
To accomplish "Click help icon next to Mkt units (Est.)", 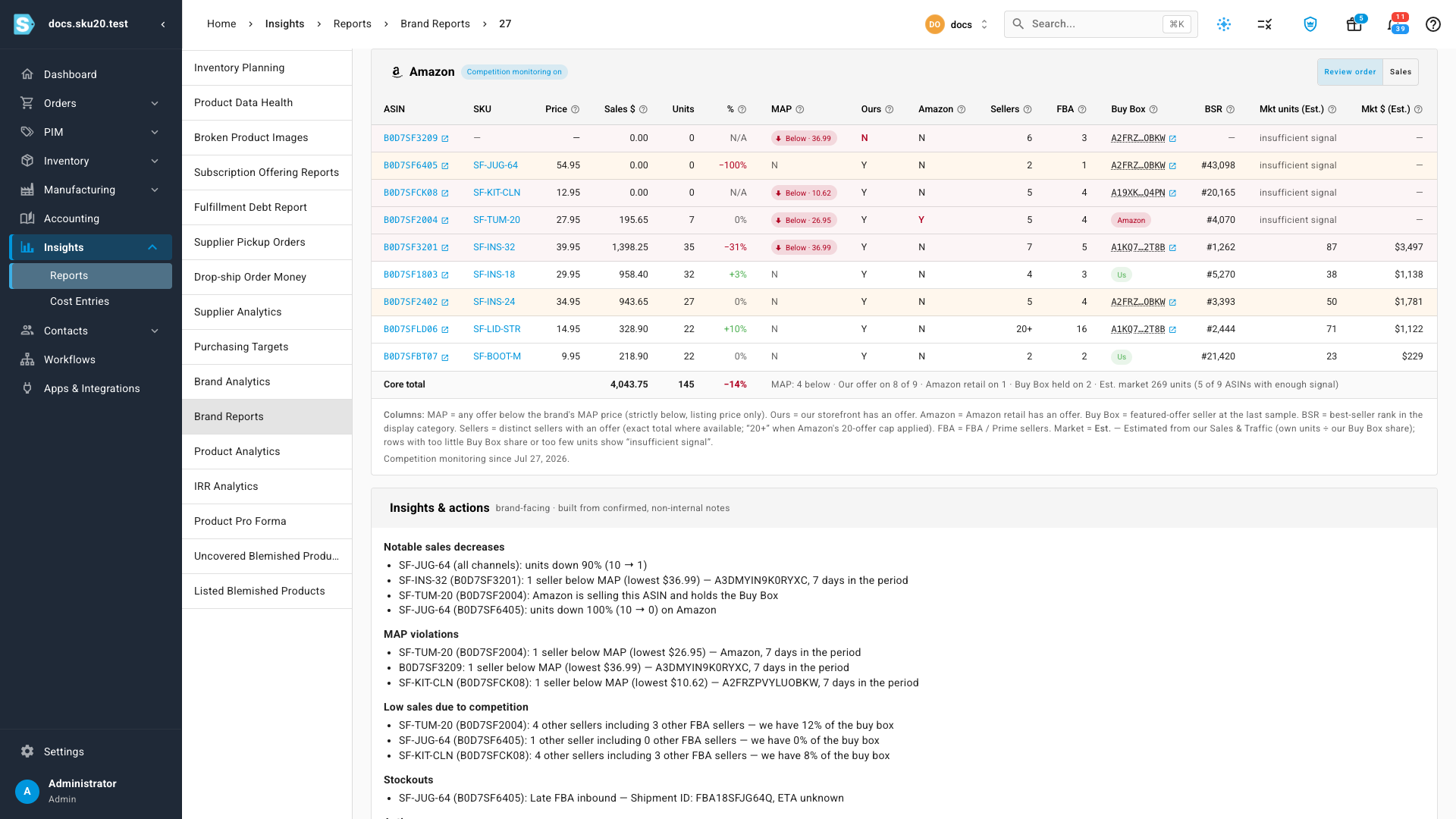I will (x=1332, y=110).
